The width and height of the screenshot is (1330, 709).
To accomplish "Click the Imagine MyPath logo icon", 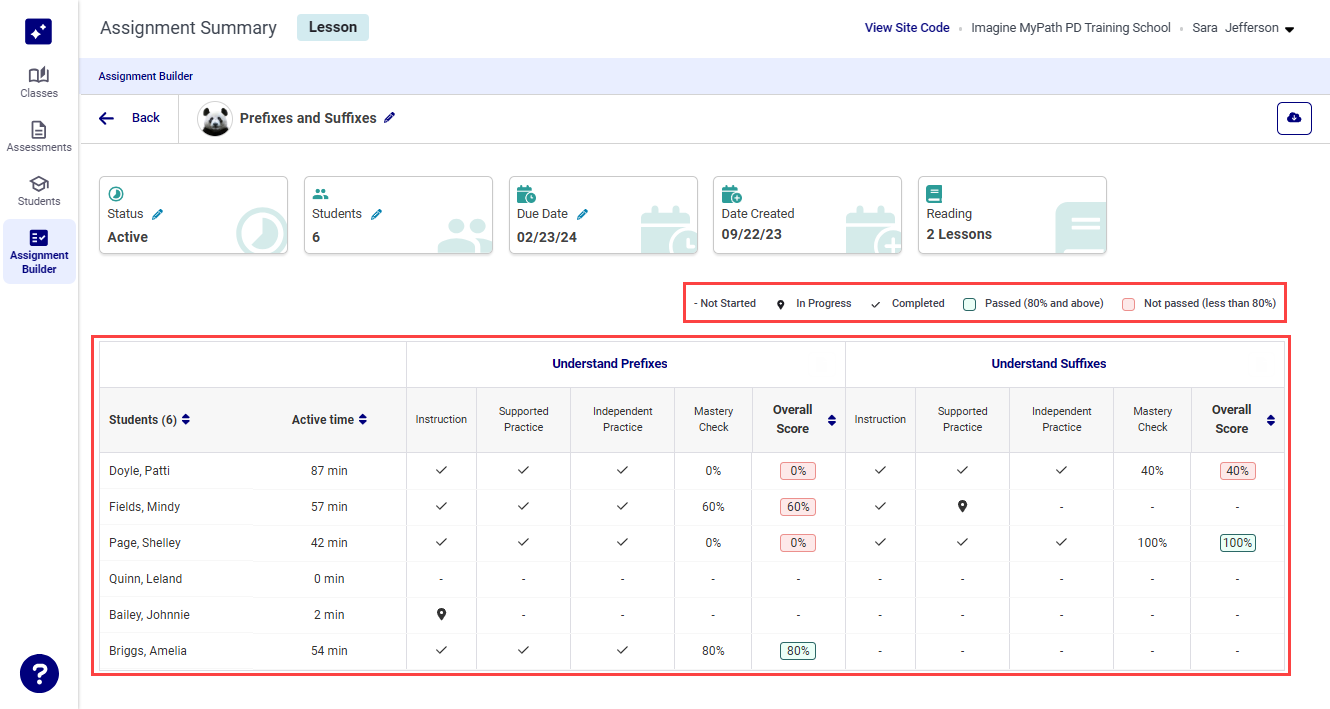I will pos(39,32).
